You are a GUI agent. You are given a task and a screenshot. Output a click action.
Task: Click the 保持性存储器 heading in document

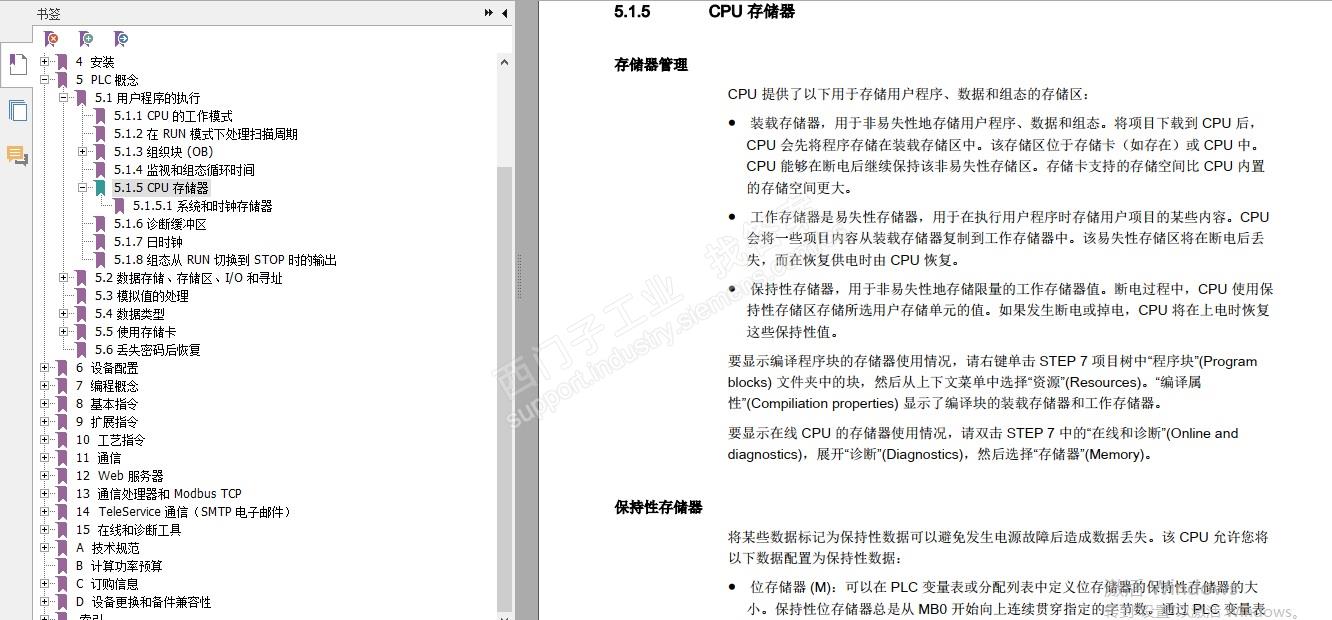(x=658, y=507)
